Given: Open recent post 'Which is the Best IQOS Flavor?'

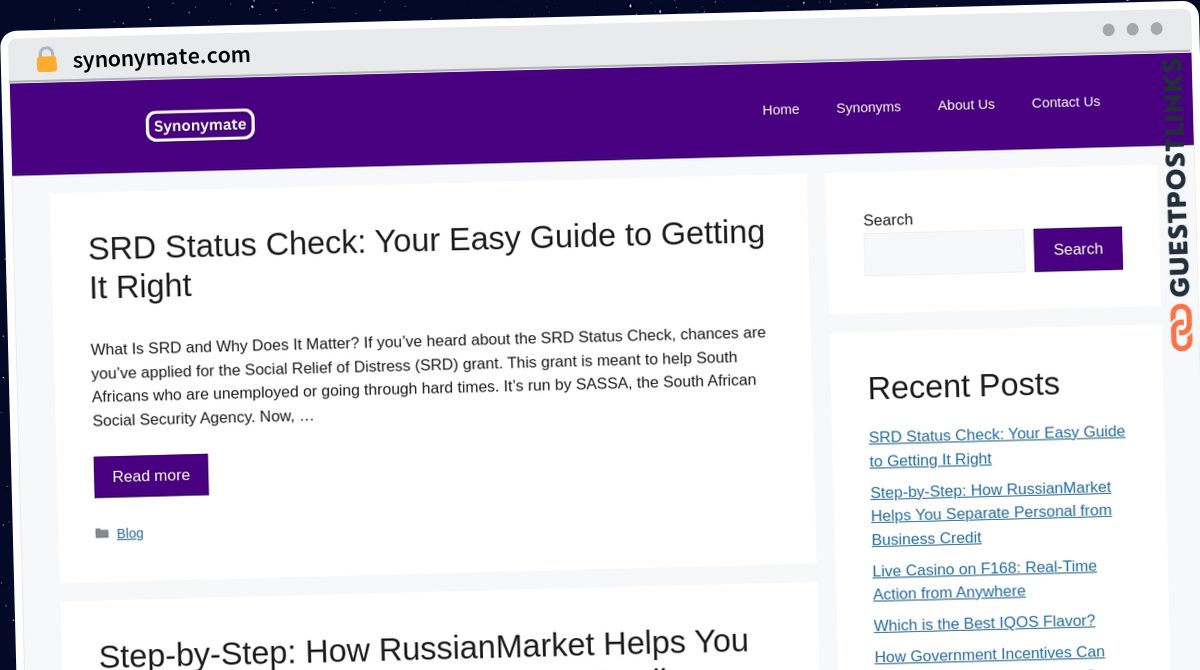Looking at the screenshot, I should click(x=984, y=623).
